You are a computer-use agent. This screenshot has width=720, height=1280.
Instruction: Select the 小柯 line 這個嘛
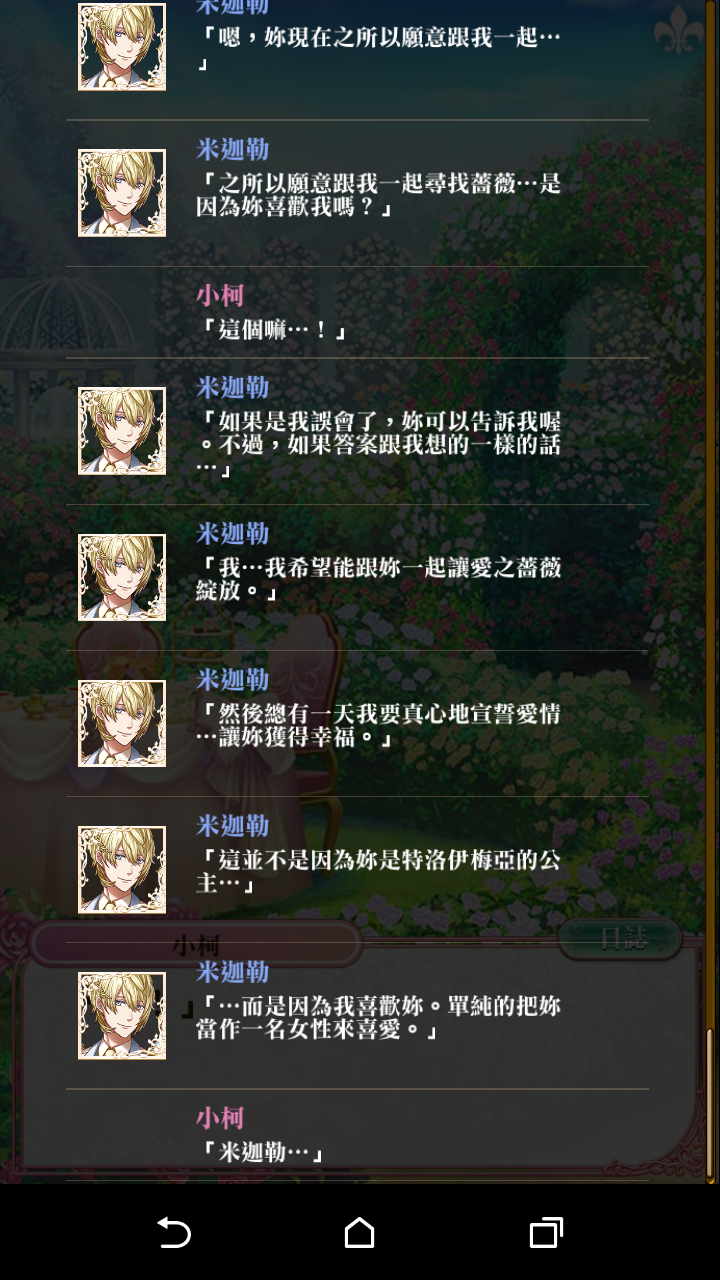click(x=357, y=313)
